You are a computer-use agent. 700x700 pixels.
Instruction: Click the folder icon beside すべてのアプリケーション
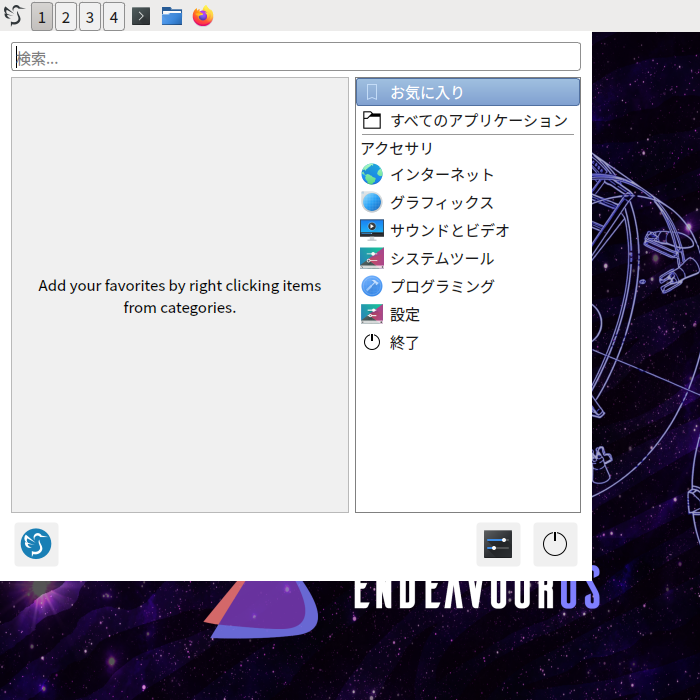[x=372, y=121]
